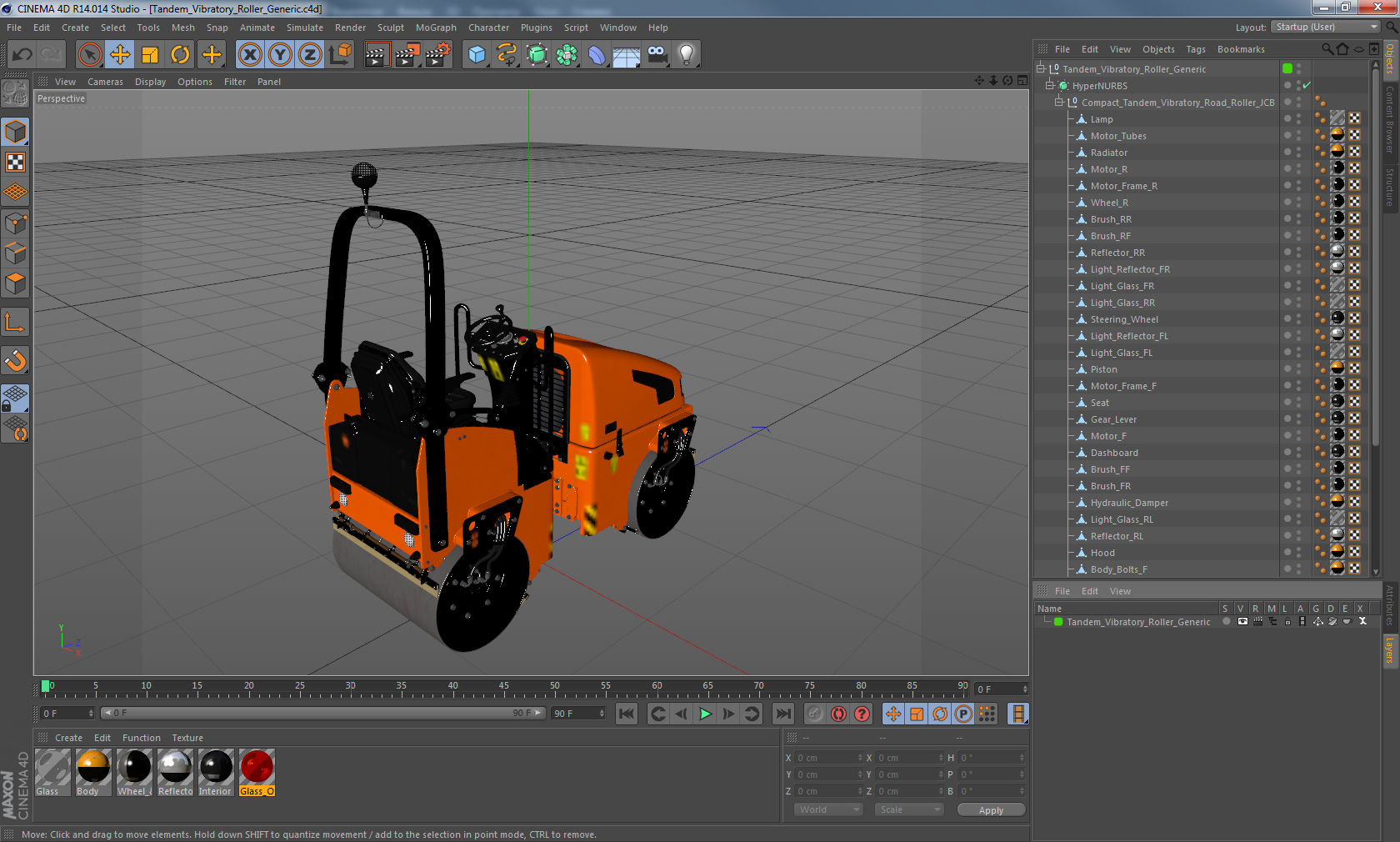Click the coordinate system icon
The height and width of the screenshot is (842, 1400).
click(340, 55)
